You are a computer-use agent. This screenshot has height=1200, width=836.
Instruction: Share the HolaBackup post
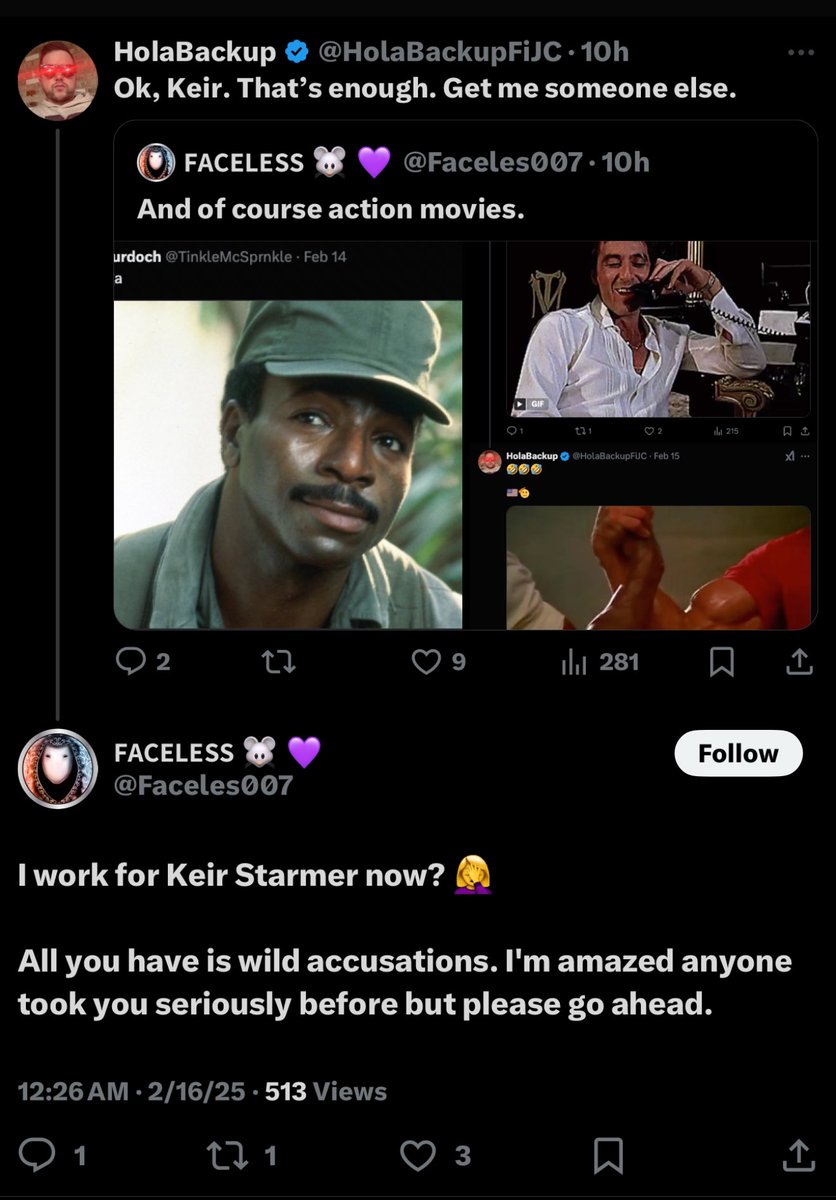point(799,662)
